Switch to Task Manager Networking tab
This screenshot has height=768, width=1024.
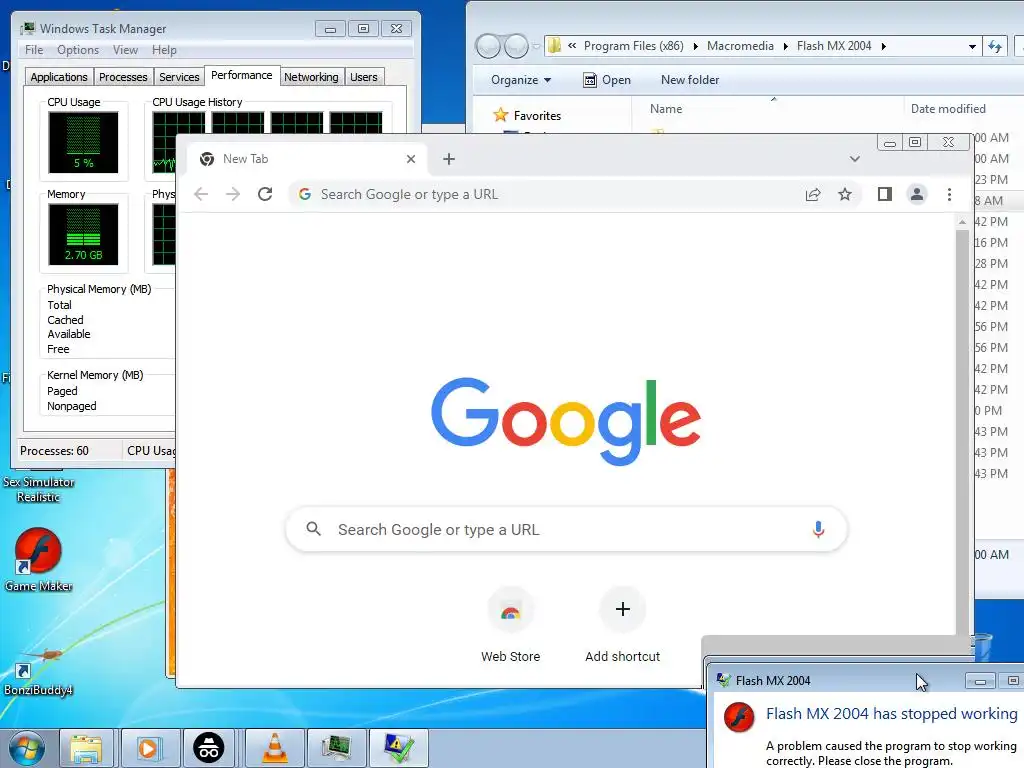coord(311,77)
